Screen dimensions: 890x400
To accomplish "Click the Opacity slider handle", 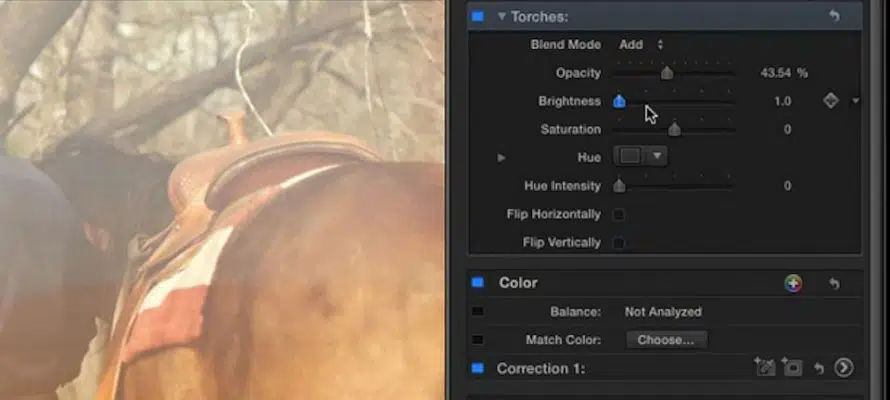I will coord(667,73).
